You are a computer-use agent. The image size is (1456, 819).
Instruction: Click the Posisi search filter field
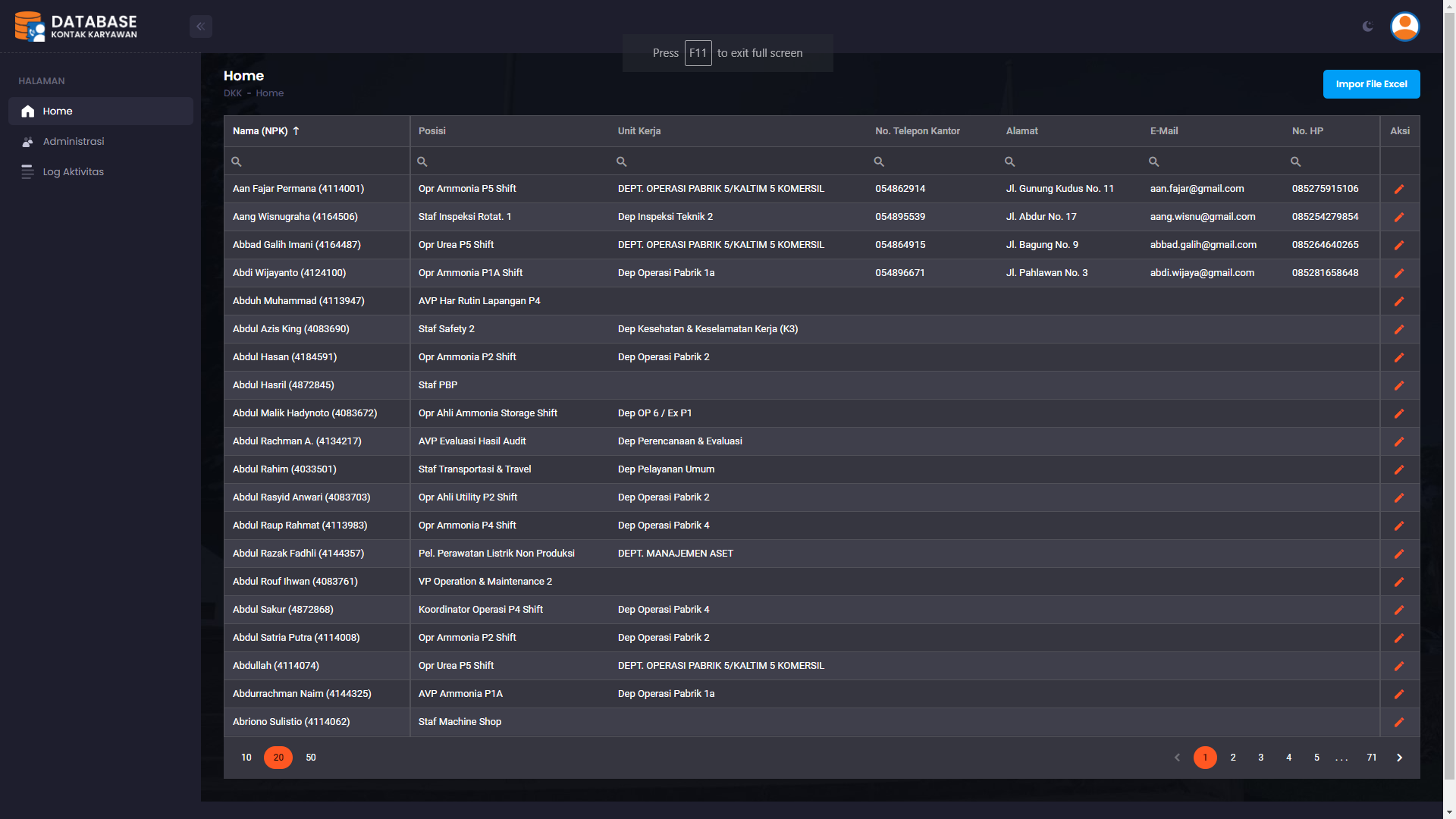click(510, 162)
